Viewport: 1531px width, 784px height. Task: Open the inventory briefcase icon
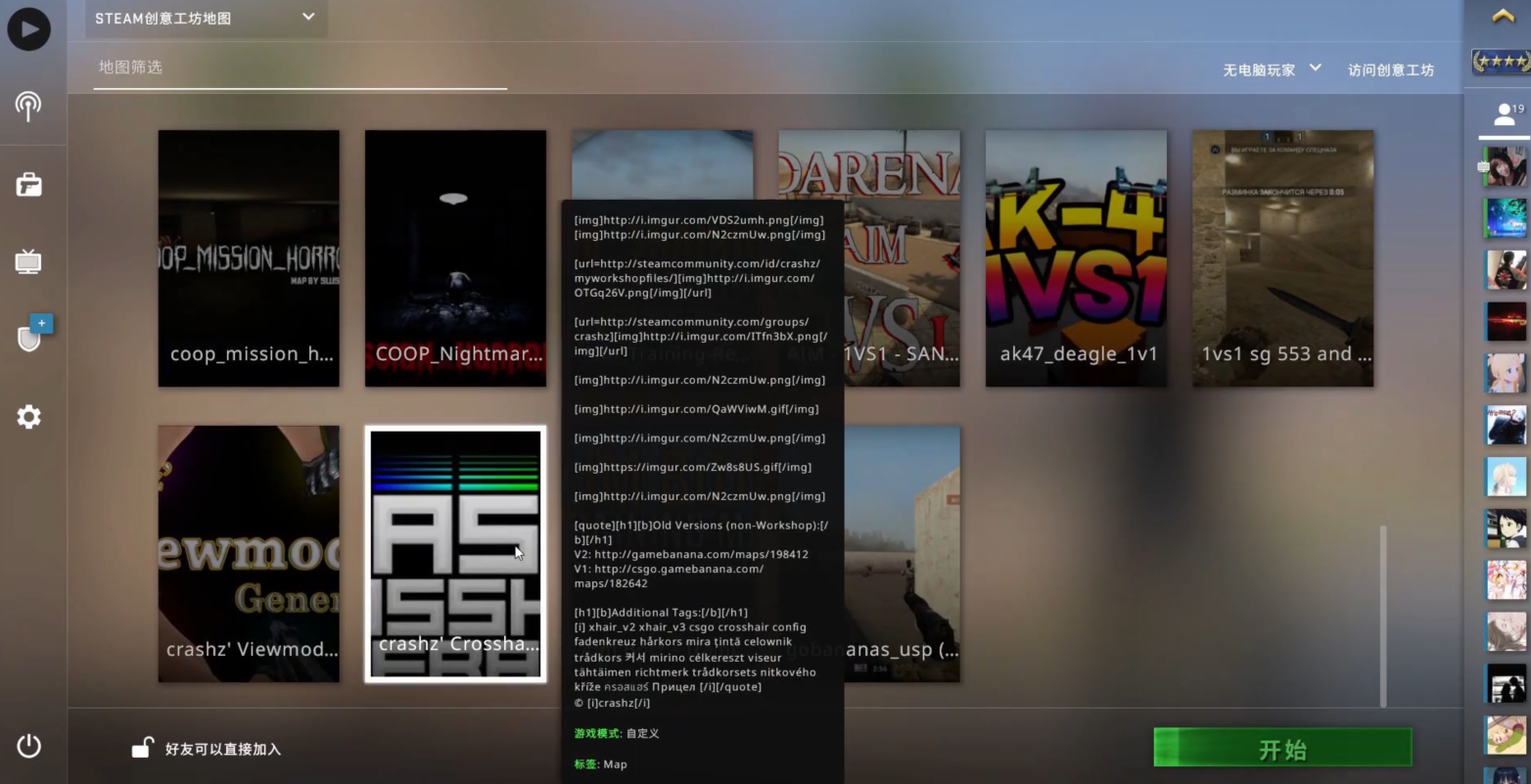coord(28,184)
